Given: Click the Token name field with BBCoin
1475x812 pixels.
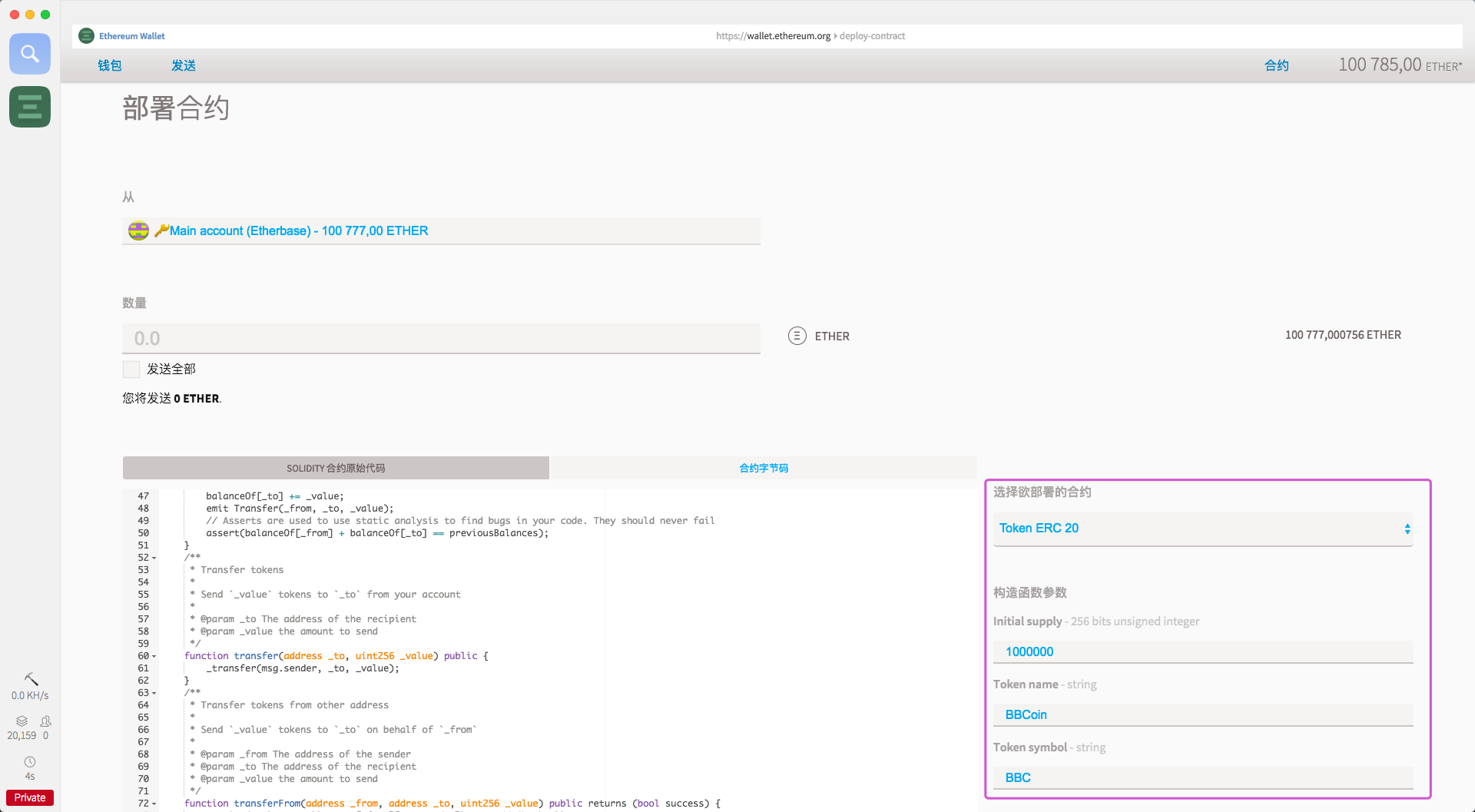Looking at the screenshot, I should point(1203,714).
